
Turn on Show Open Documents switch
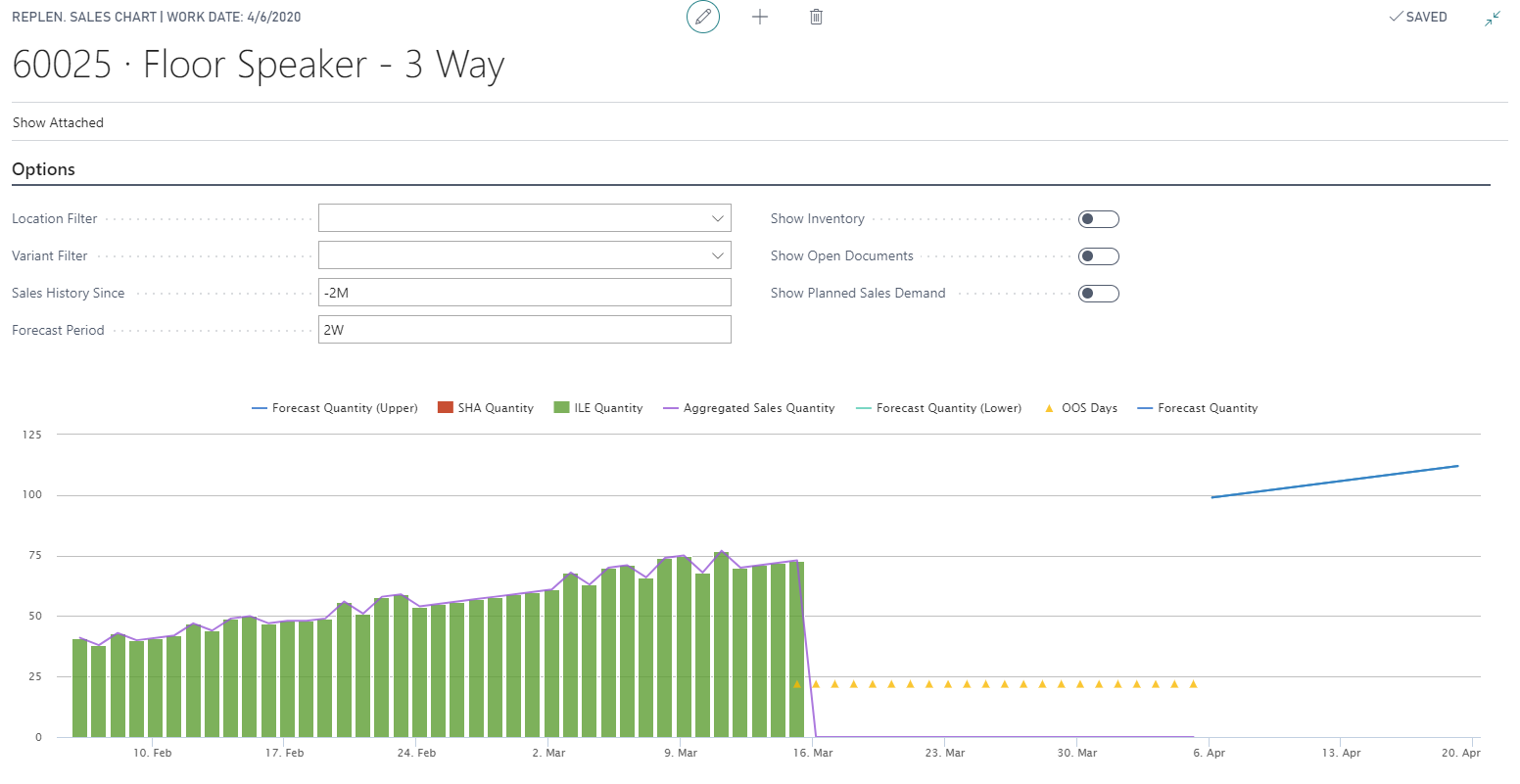[1098, 256]
